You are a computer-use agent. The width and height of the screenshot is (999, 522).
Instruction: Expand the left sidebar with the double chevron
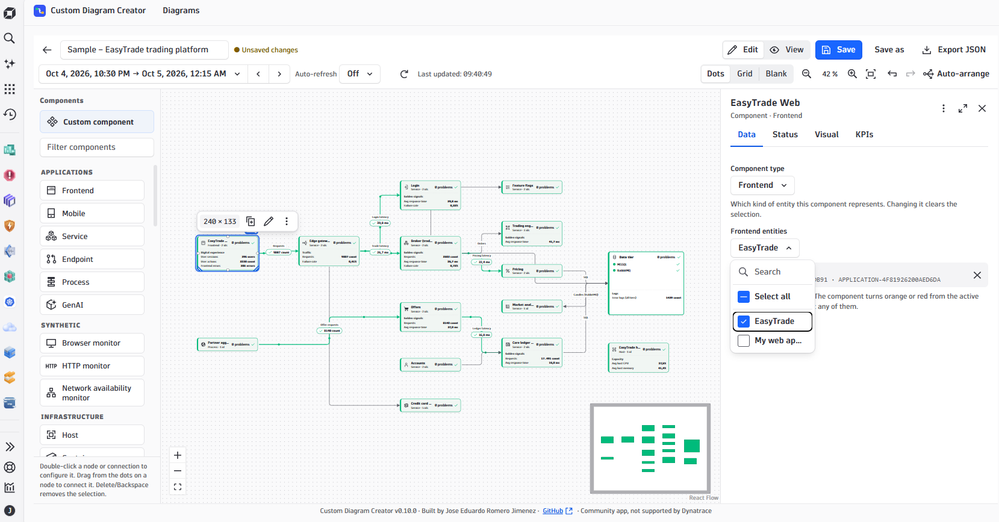[10, 447]
